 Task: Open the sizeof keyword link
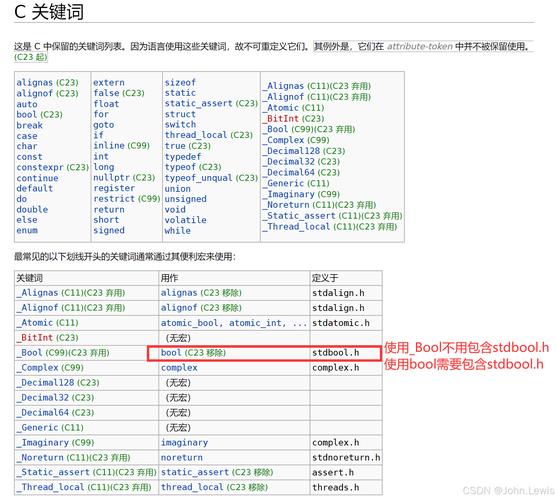180,83
